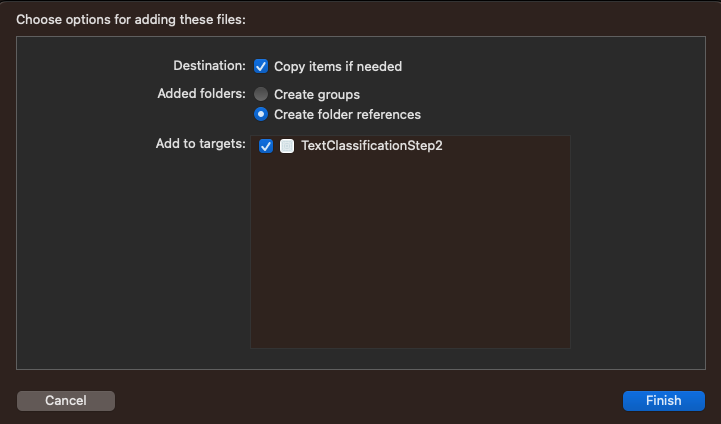Toggle the "Copy items if needed" checkbox
Viewport: 721px width, 424px height.
tap(261, 66)
